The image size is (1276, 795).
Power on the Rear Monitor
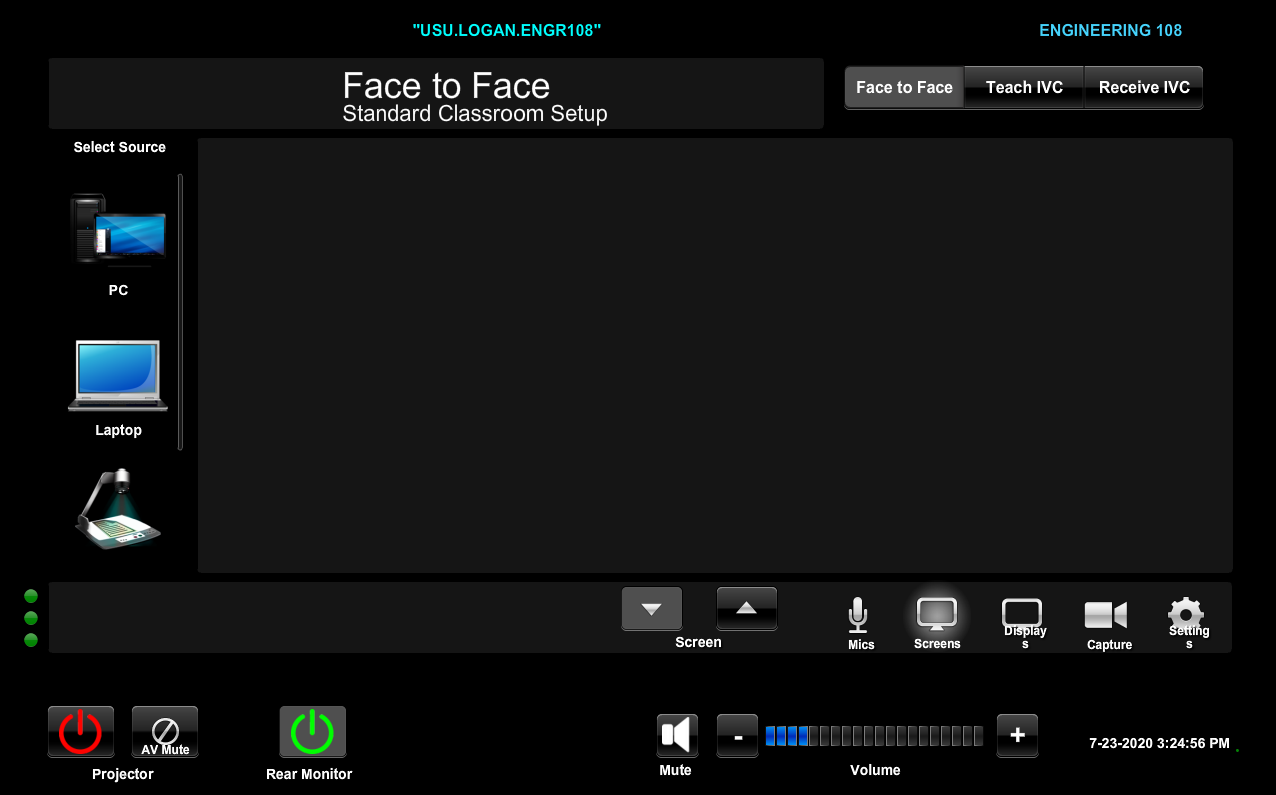pyautogui.click(x=312, y=731)
